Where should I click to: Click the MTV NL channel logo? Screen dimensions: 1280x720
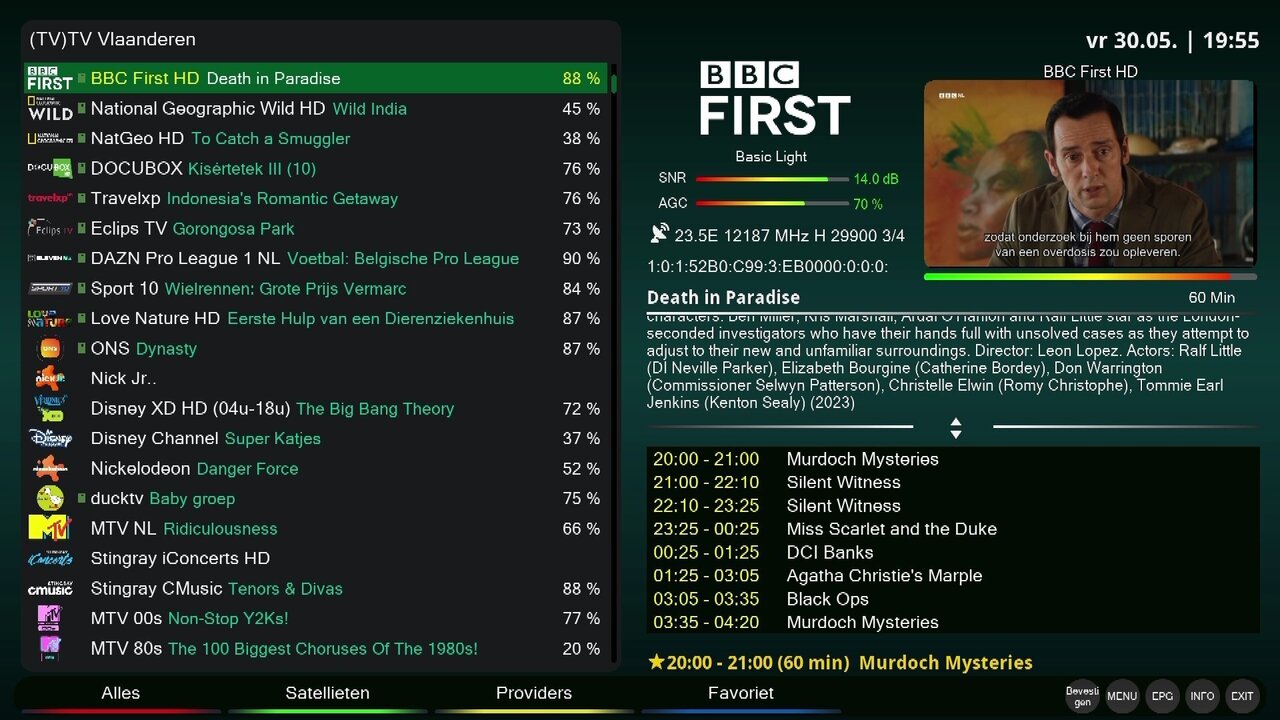point(49,528)
